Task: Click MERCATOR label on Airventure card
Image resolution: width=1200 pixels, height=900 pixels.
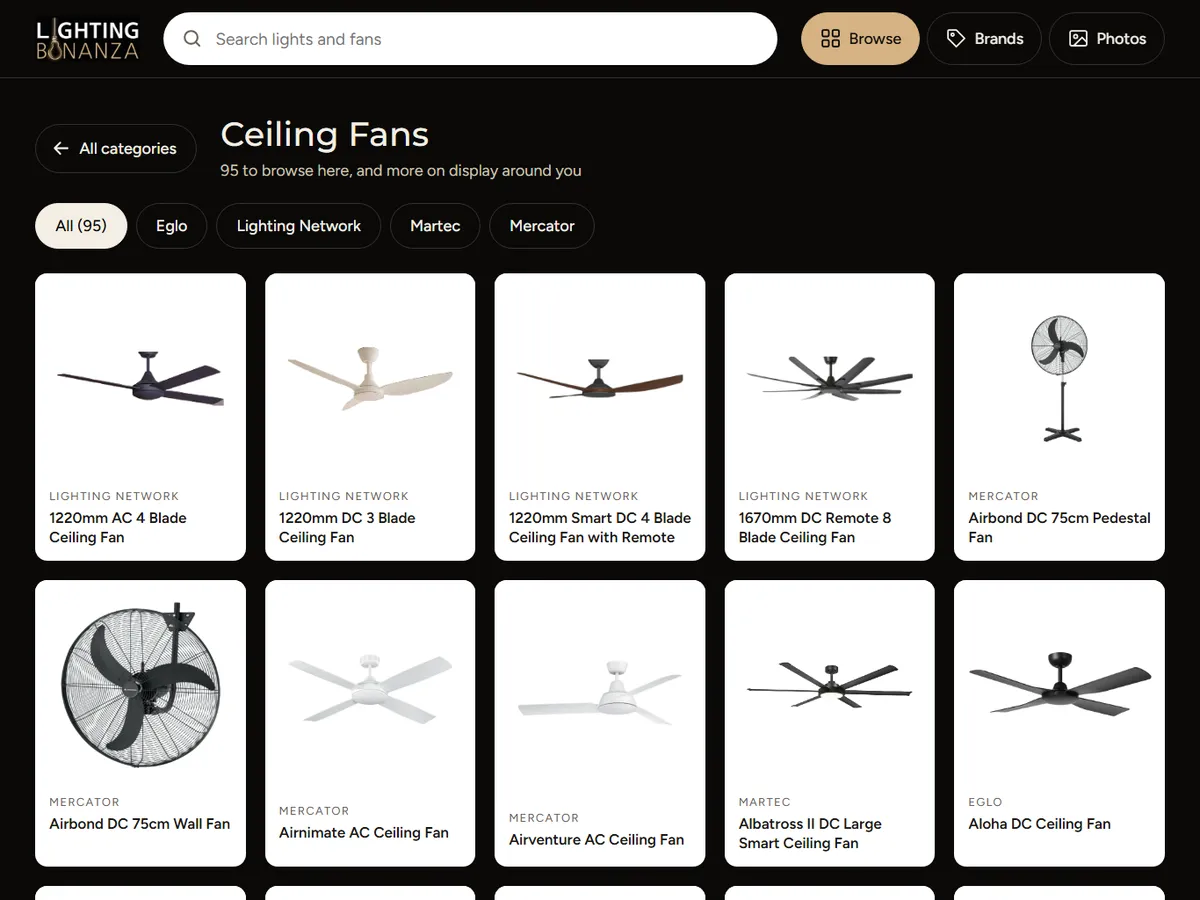Action: (545, 818)
